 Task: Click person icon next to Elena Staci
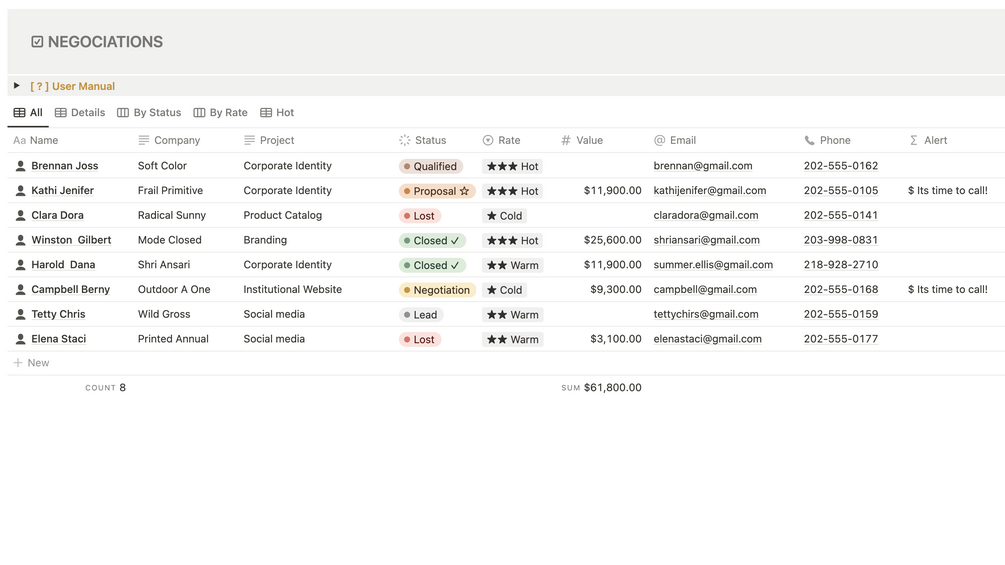[21, 339]
